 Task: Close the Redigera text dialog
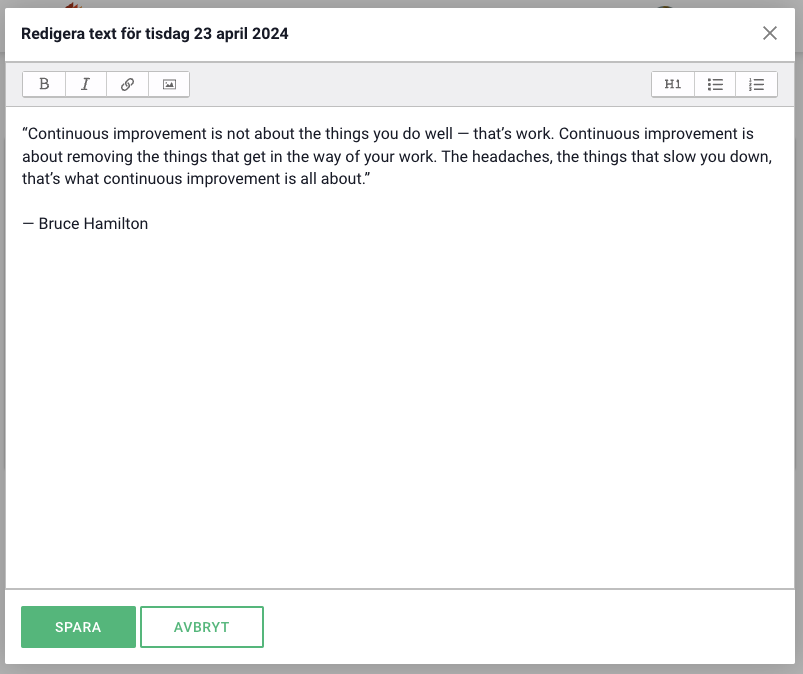click(x=770, y=33)
